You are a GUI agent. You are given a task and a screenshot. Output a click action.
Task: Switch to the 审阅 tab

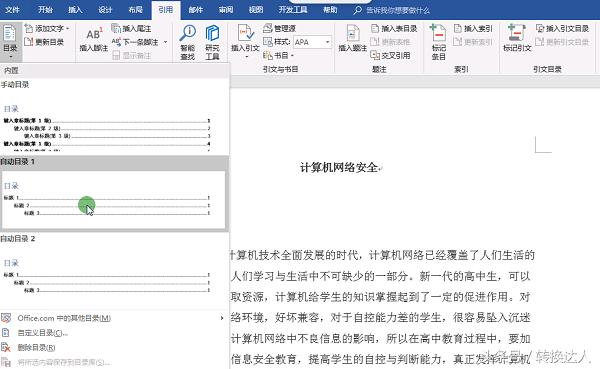pyautogui.click(x=226, y=10)
